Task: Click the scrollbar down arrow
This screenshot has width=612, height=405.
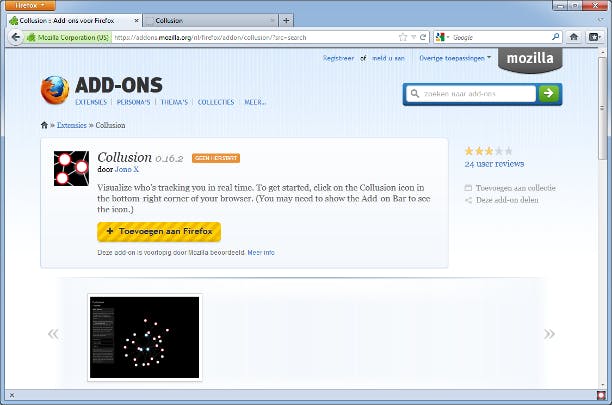Action: click(x=601, y=384)
